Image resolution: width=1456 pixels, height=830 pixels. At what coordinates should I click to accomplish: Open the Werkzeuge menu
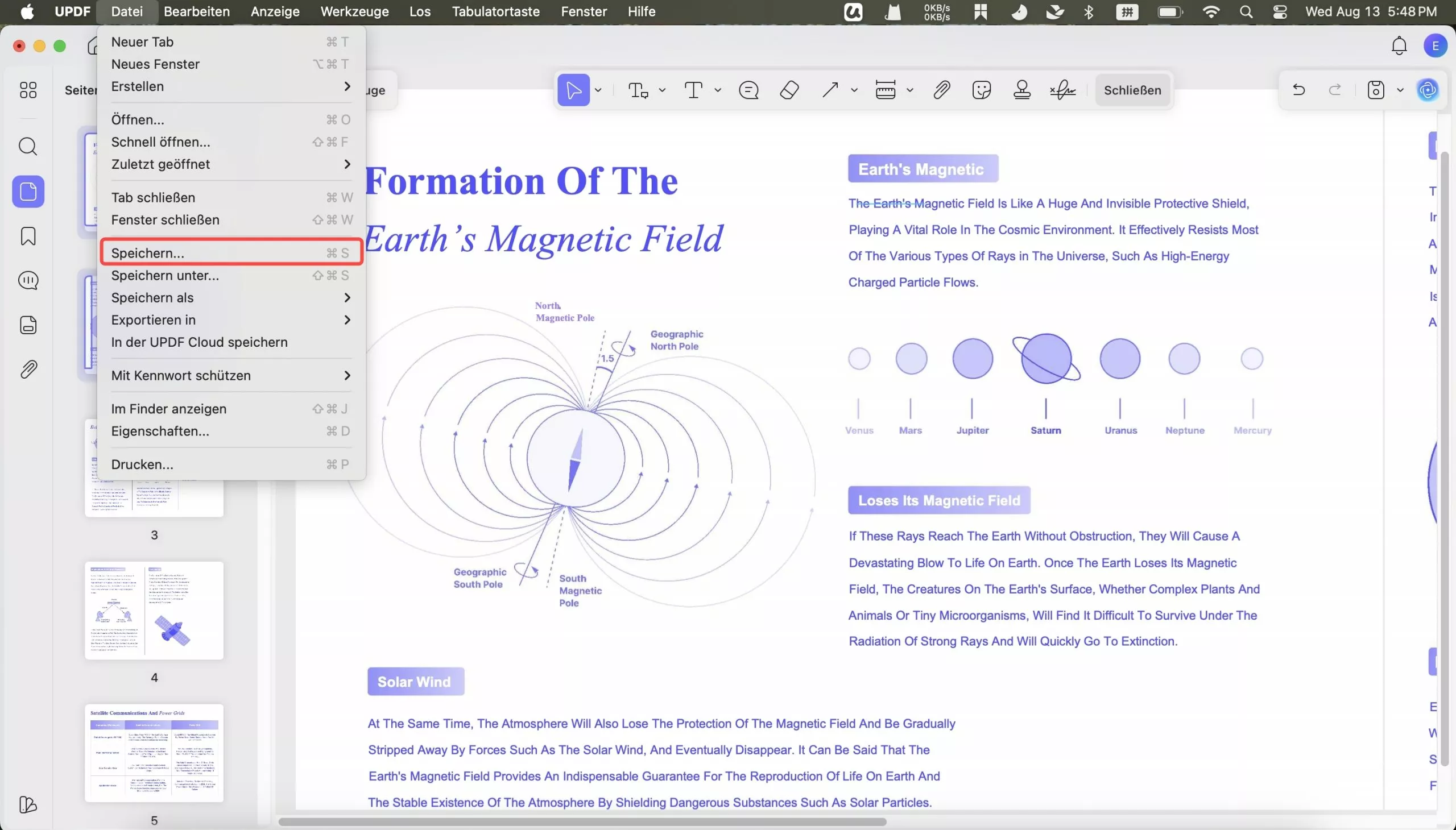354,12
